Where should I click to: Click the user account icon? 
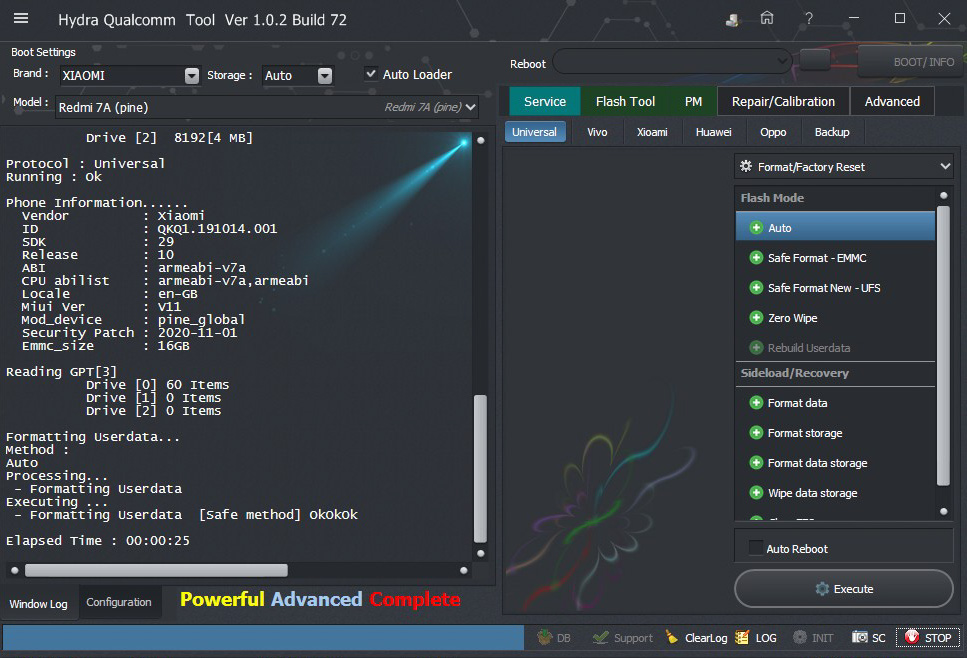pos(733,19)
